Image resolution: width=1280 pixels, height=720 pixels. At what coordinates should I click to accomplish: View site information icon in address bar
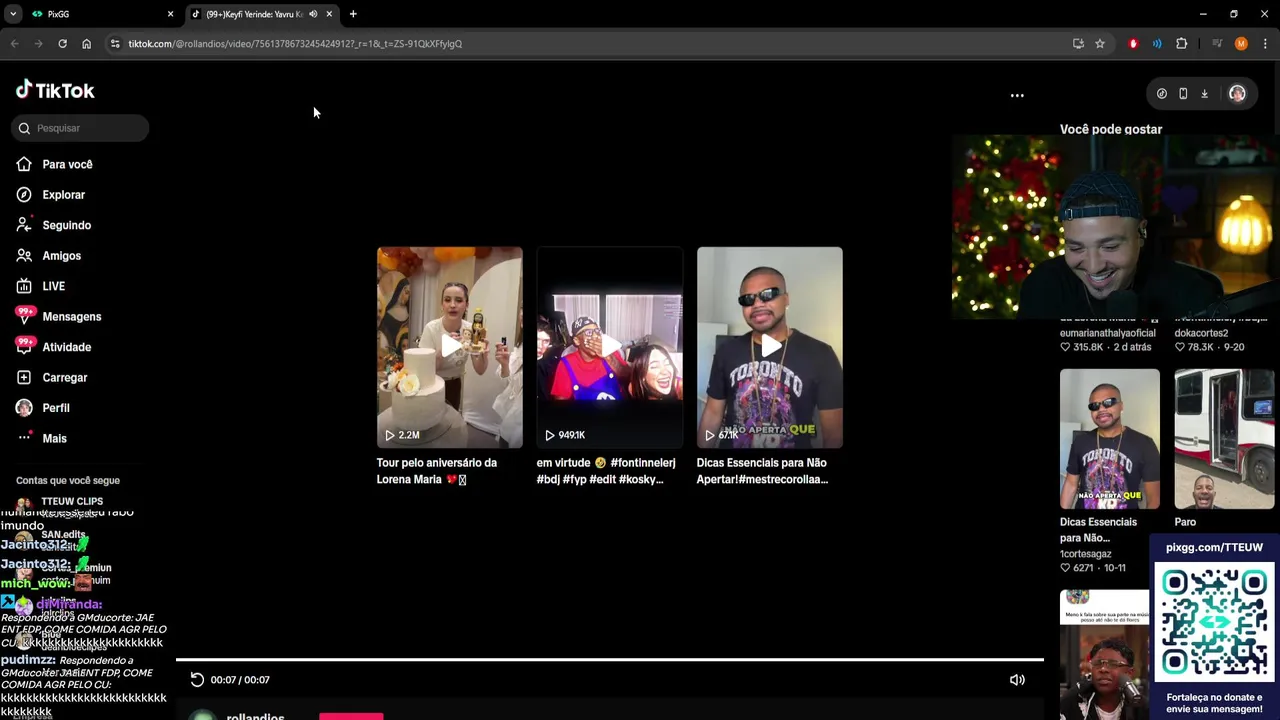115,44
